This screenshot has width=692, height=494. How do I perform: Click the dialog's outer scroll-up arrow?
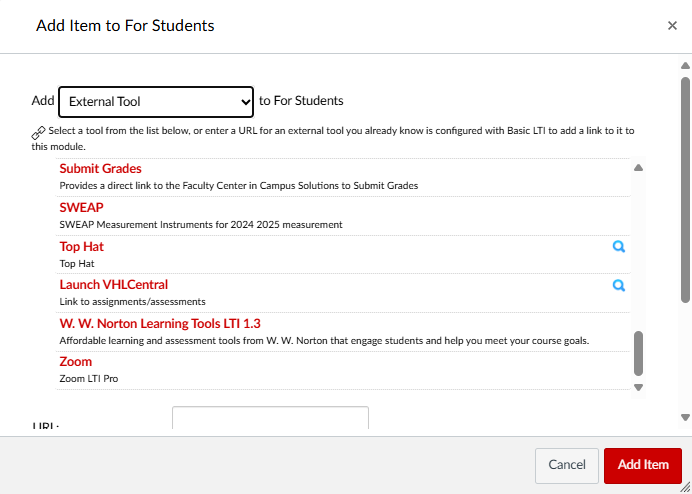685,66
